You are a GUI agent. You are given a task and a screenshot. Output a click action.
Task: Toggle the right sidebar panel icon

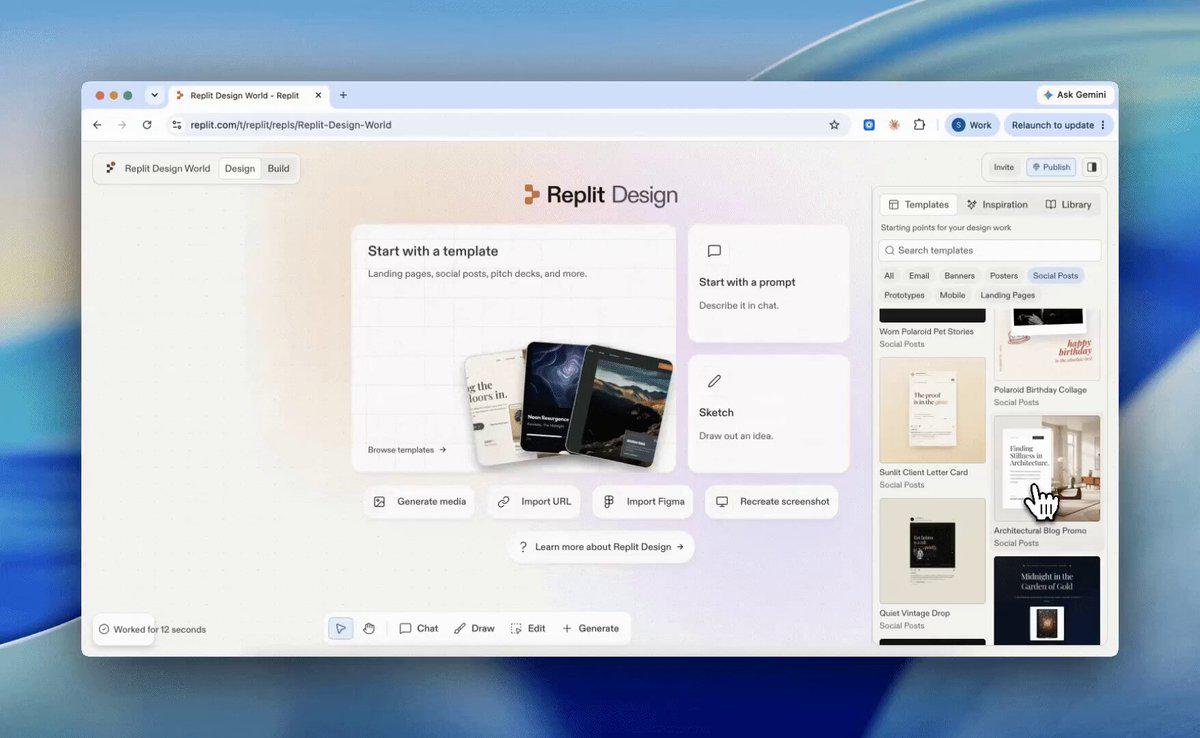1092,167
